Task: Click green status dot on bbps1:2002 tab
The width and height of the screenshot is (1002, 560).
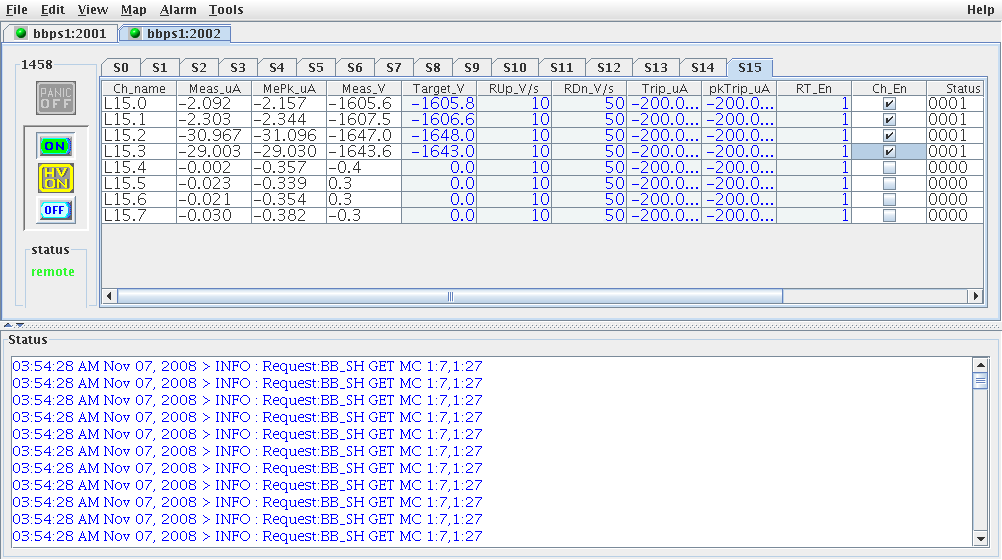Action: tap(135, 33)
